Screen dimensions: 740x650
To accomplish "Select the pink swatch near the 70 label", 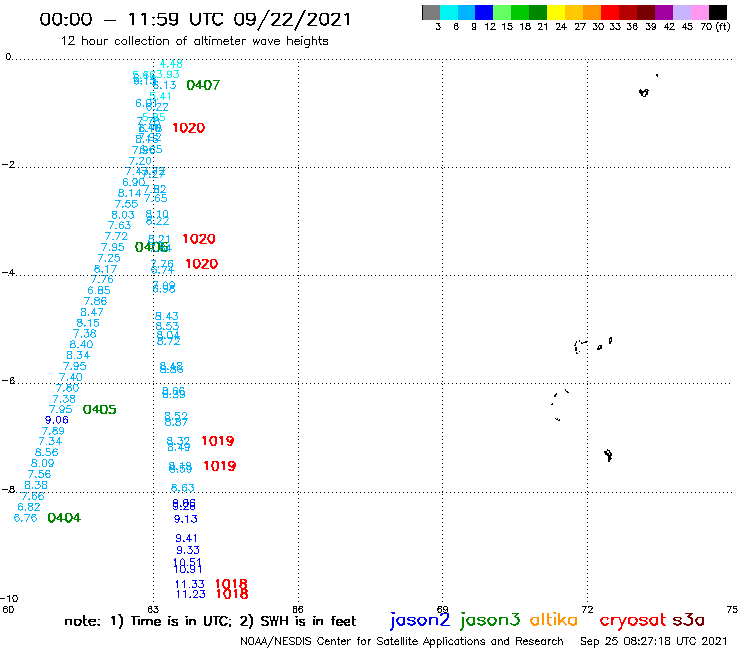I will pos(700,12).
